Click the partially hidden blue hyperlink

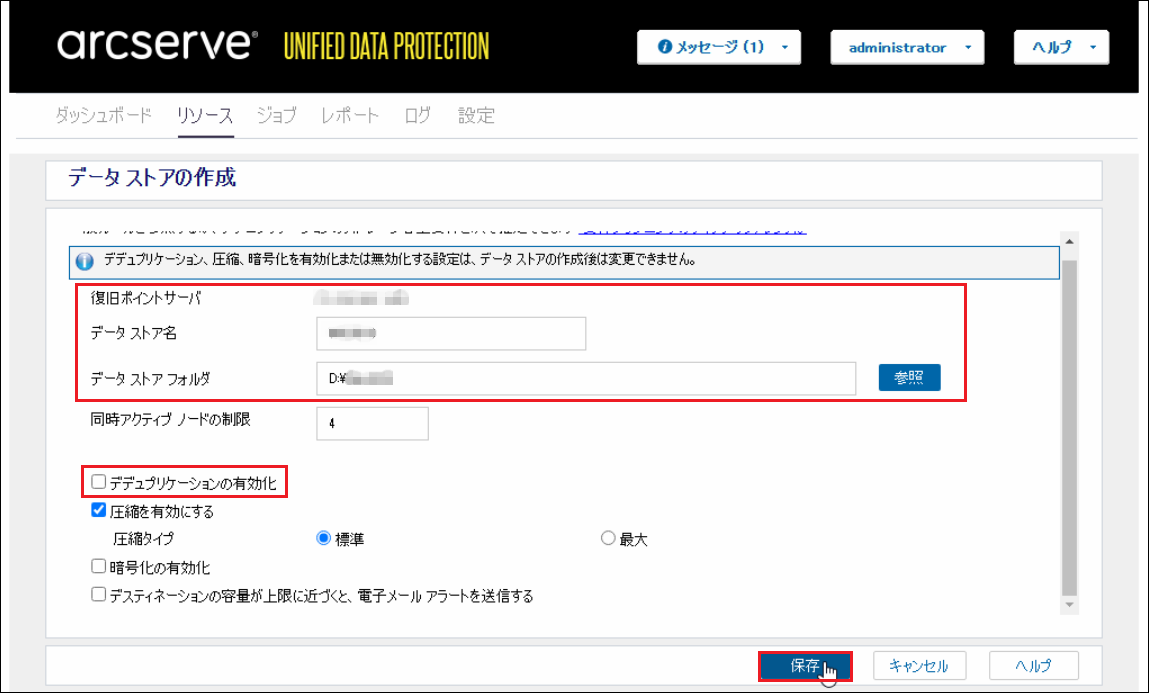pyautogui.click(x=692, y=231)
